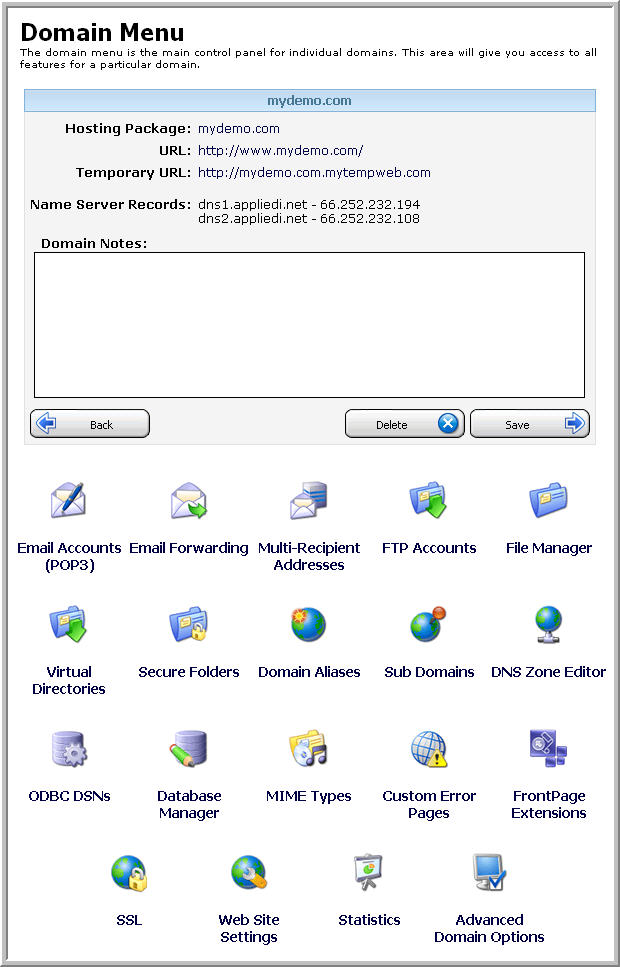Open the FrontPage Extensions icon
620x967 pixels.
point(548,749)
